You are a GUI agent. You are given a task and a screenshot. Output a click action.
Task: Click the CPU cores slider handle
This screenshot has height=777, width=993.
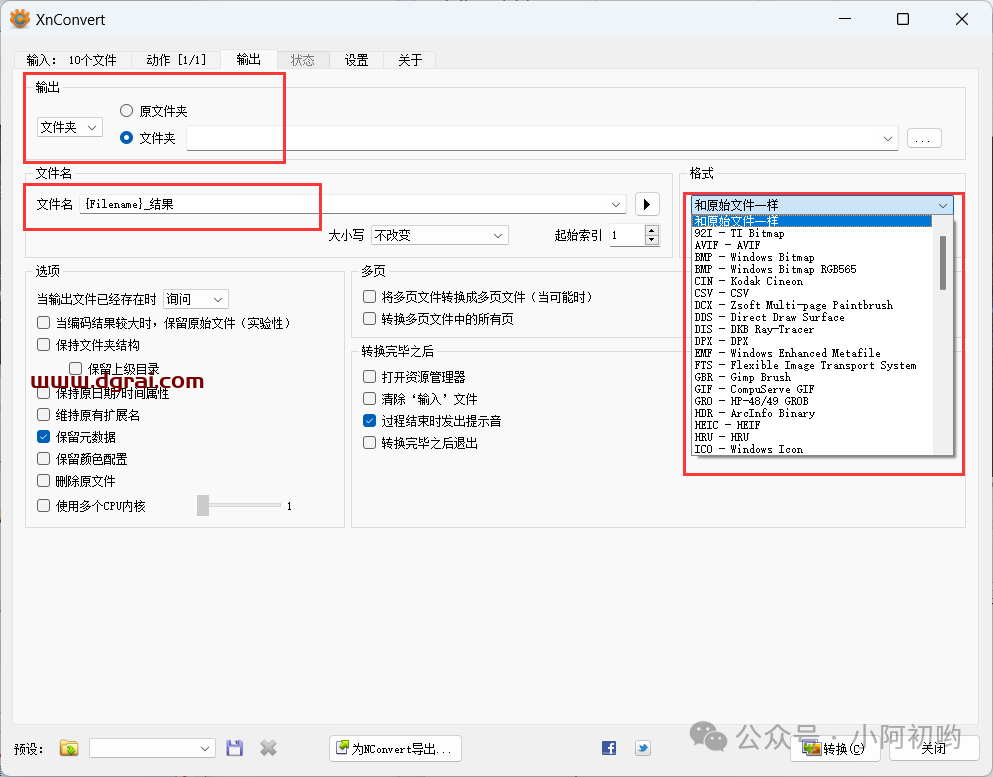pos(203,505)
